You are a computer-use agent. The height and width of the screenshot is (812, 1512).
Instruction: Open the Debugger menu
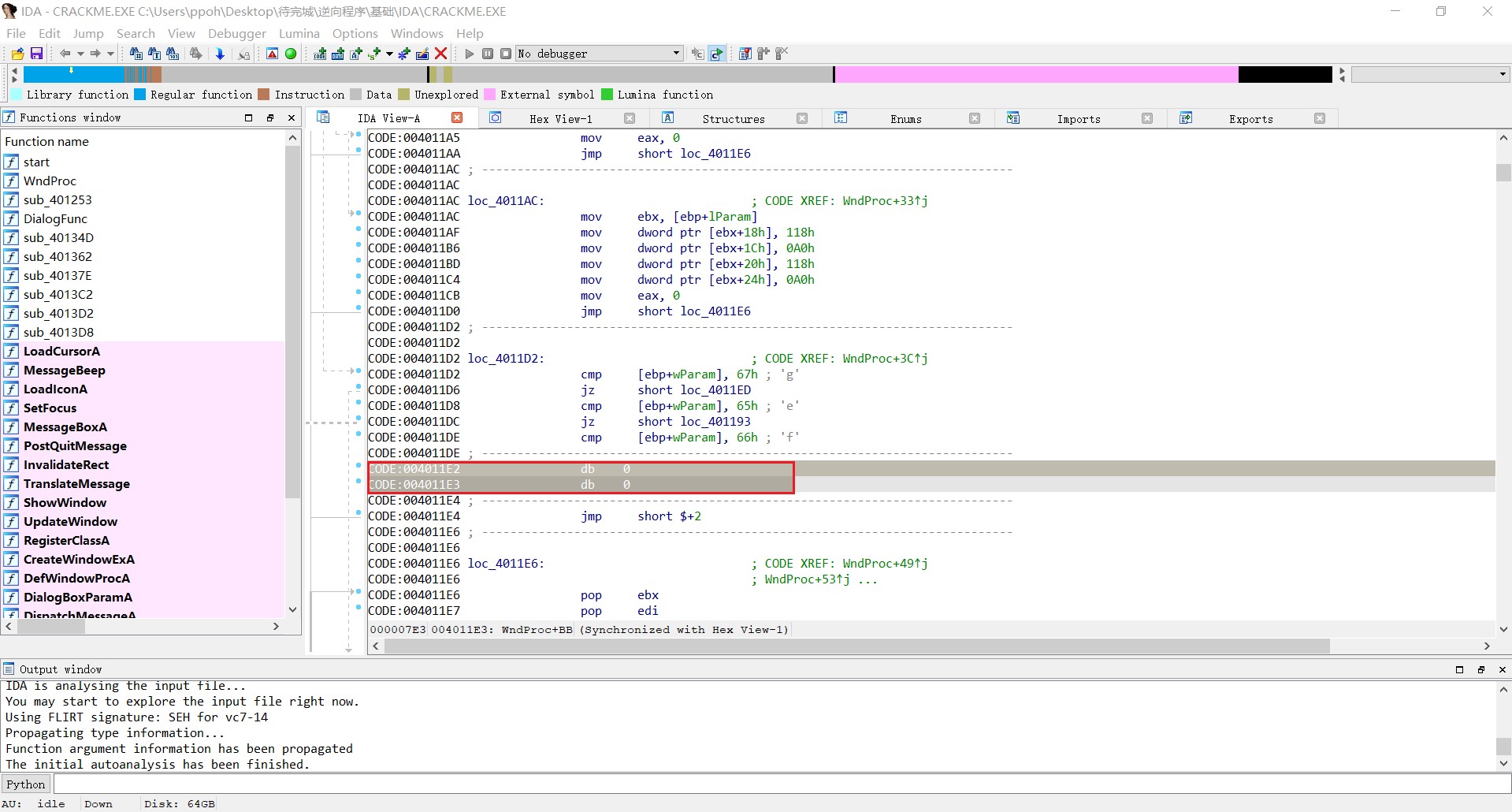pyautogui.click(x=236, y=33)
